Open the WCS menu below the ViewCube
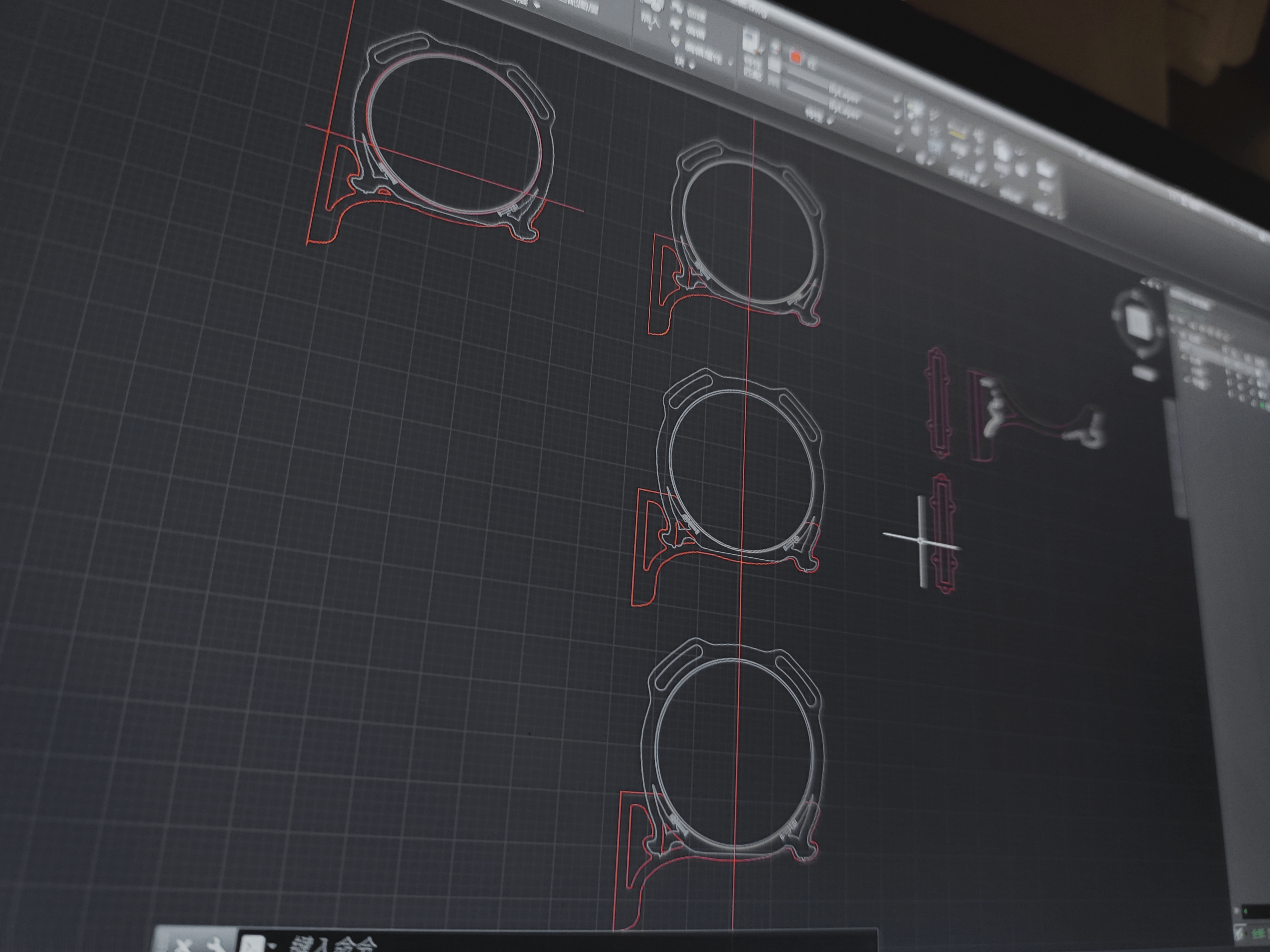Screen dimensions: 1270x952 1144,374
